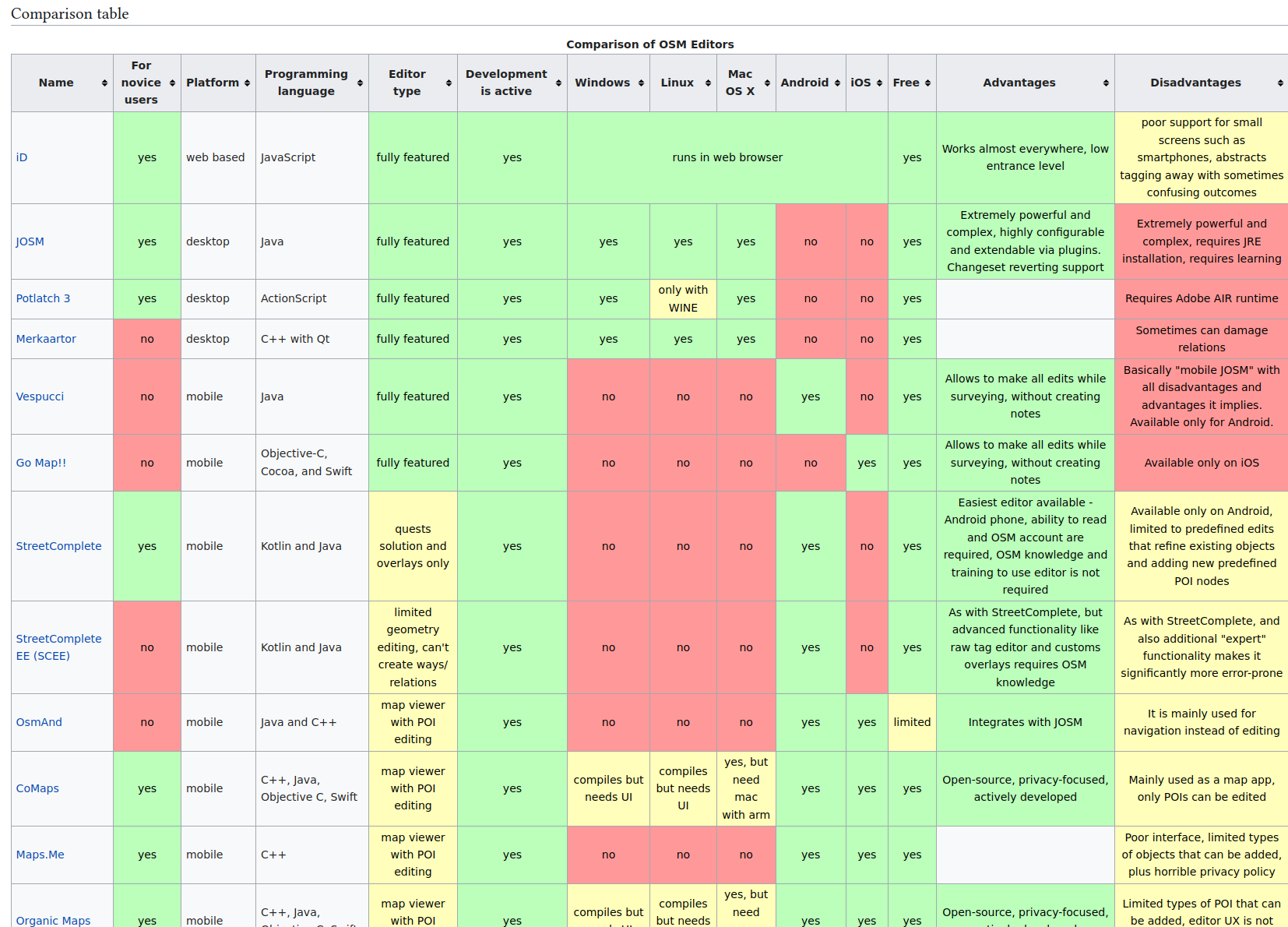Click CoMaps 'compiles but needs UI' Windows cell
The width and height of the screenshot is (1288, 927).
(608, 788)
